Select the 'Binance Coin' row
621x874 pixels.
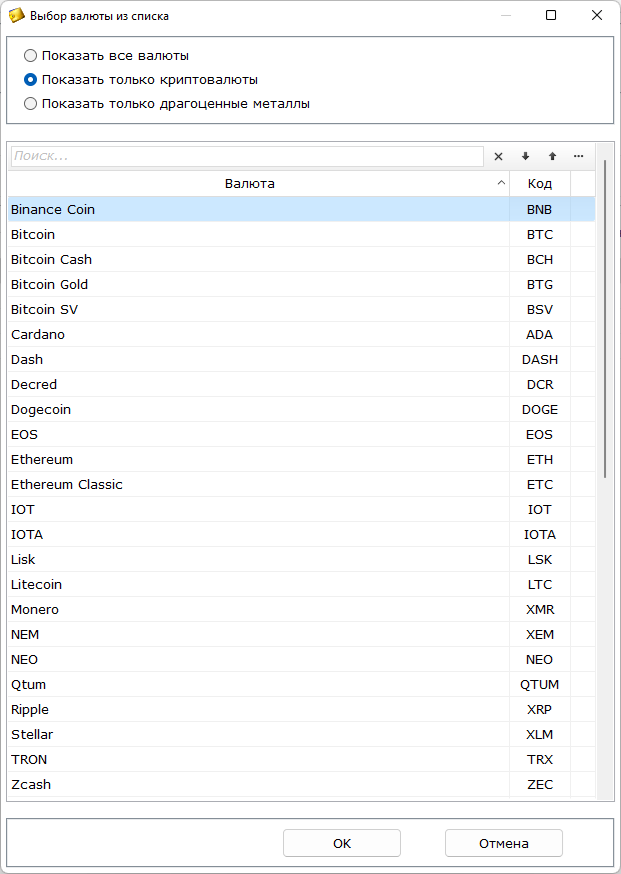pos(302,210)
